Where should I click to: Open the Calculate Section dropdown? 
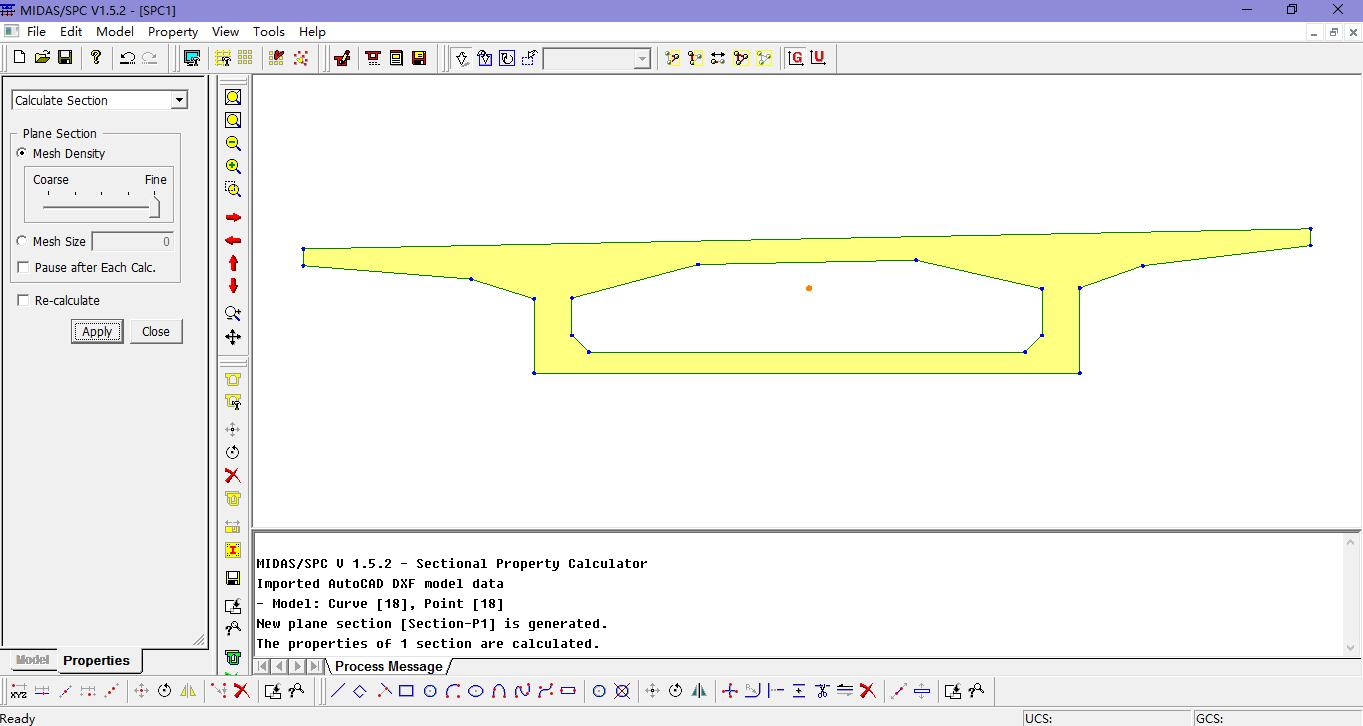pos(179,100)
